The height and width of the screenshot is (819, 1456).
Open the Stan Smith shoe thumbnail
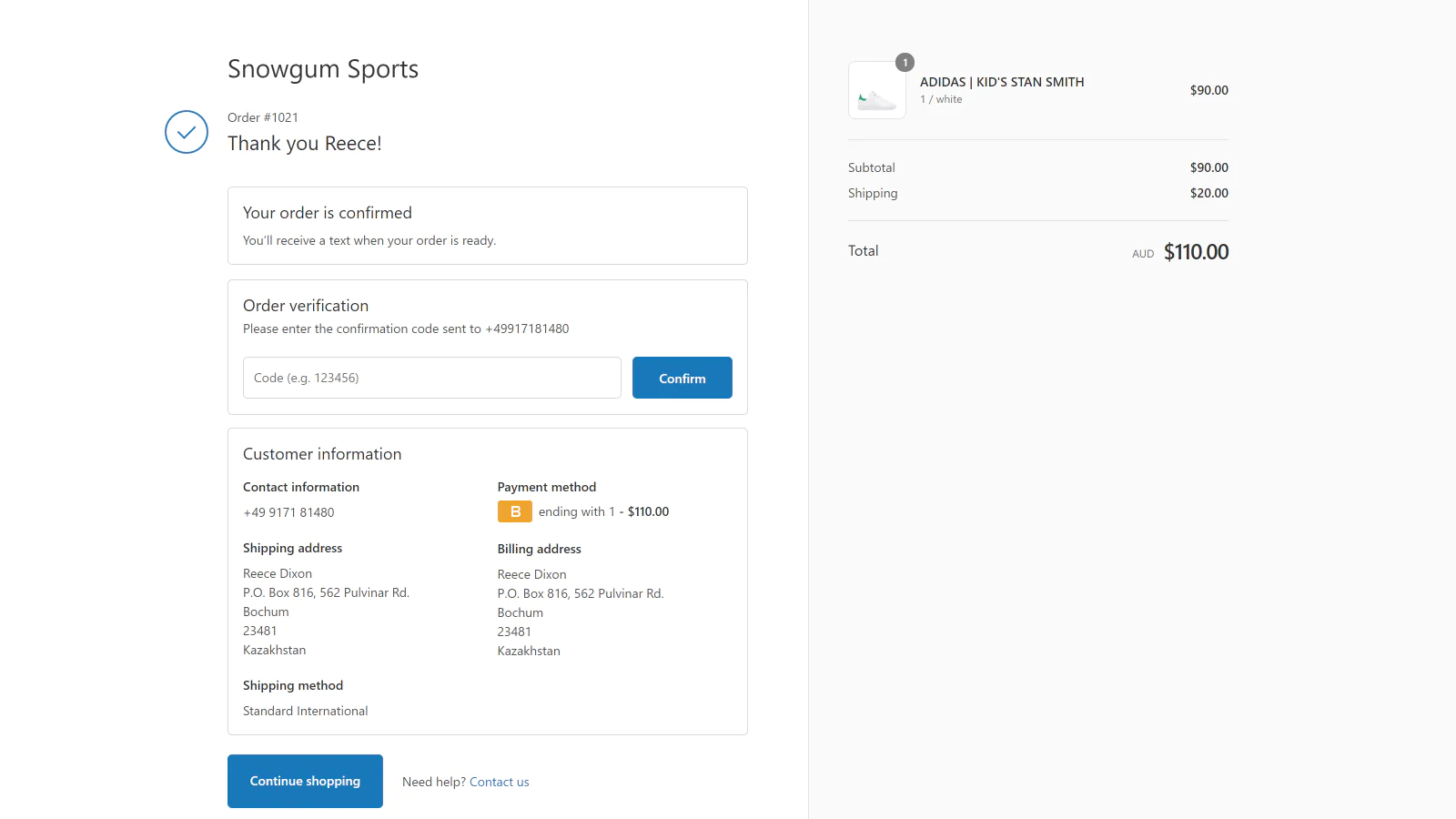pos(876,91)
